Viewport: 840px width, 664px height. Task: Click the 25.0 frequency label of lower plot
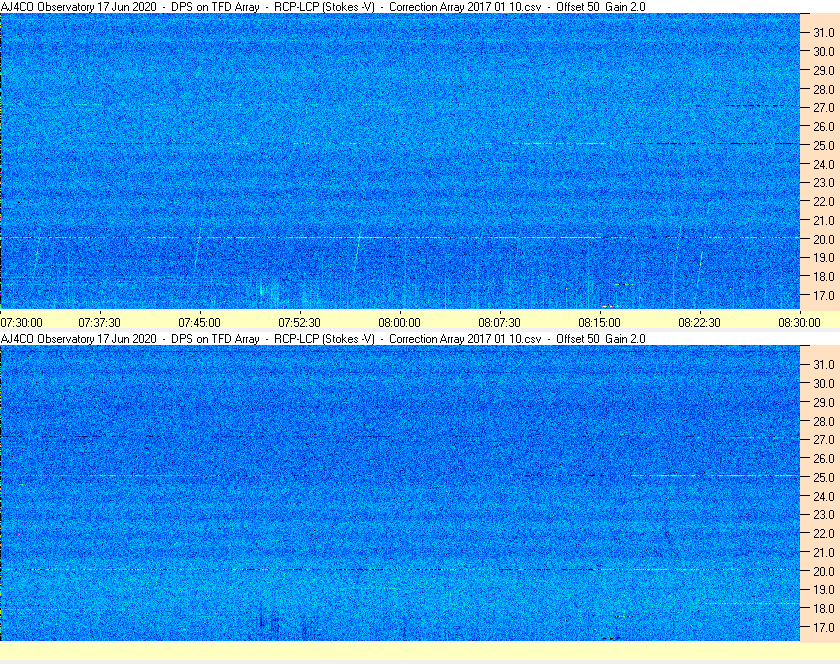point(824,477)
